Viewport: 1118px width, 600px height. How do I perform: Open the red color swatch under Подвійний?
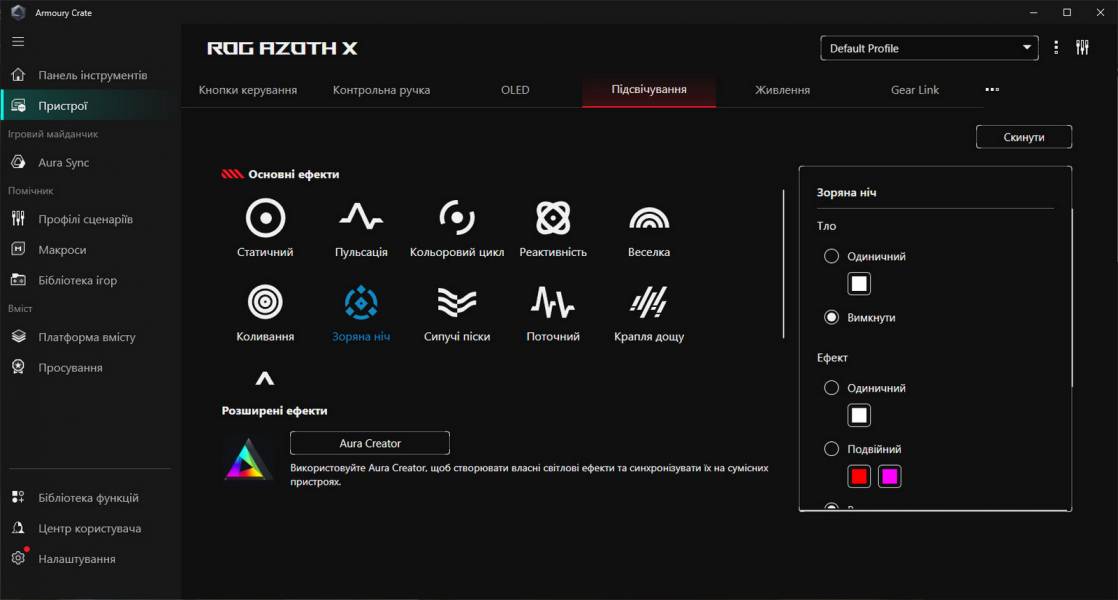tap(859, 476)
